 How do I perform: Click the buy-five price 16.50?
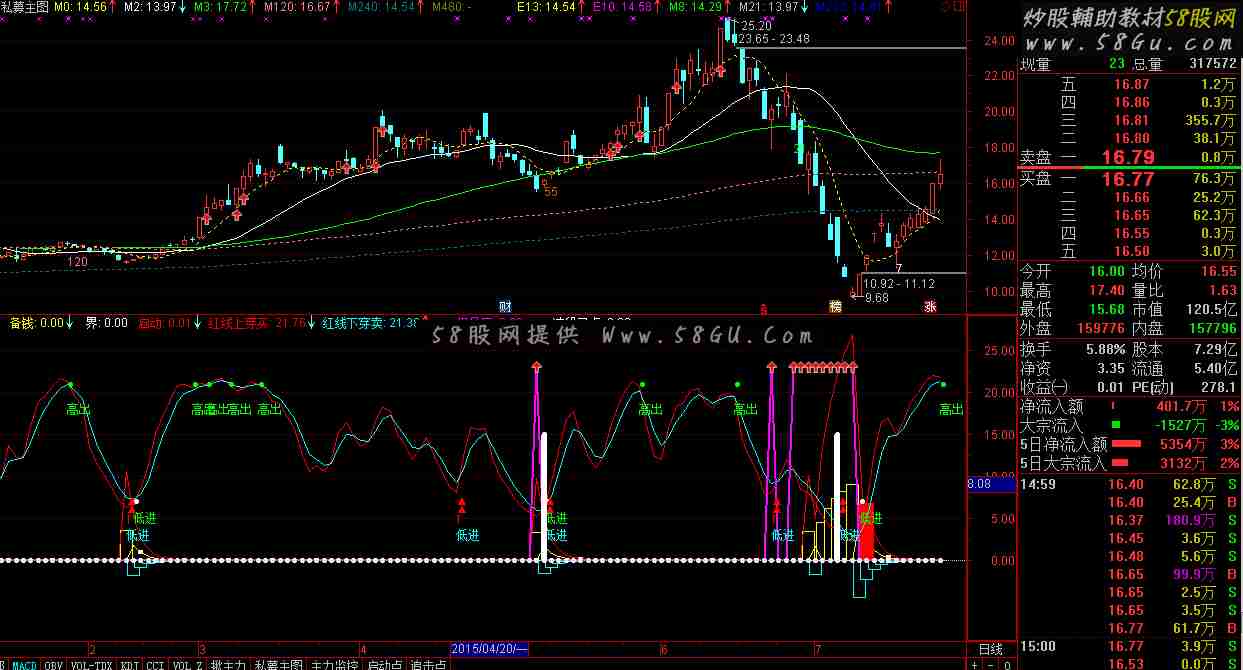pos(1132,251)
